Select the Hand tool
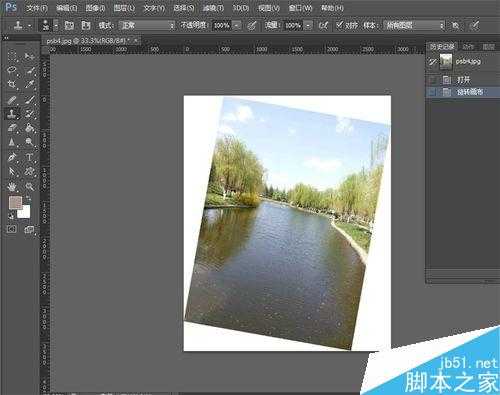 12,187
